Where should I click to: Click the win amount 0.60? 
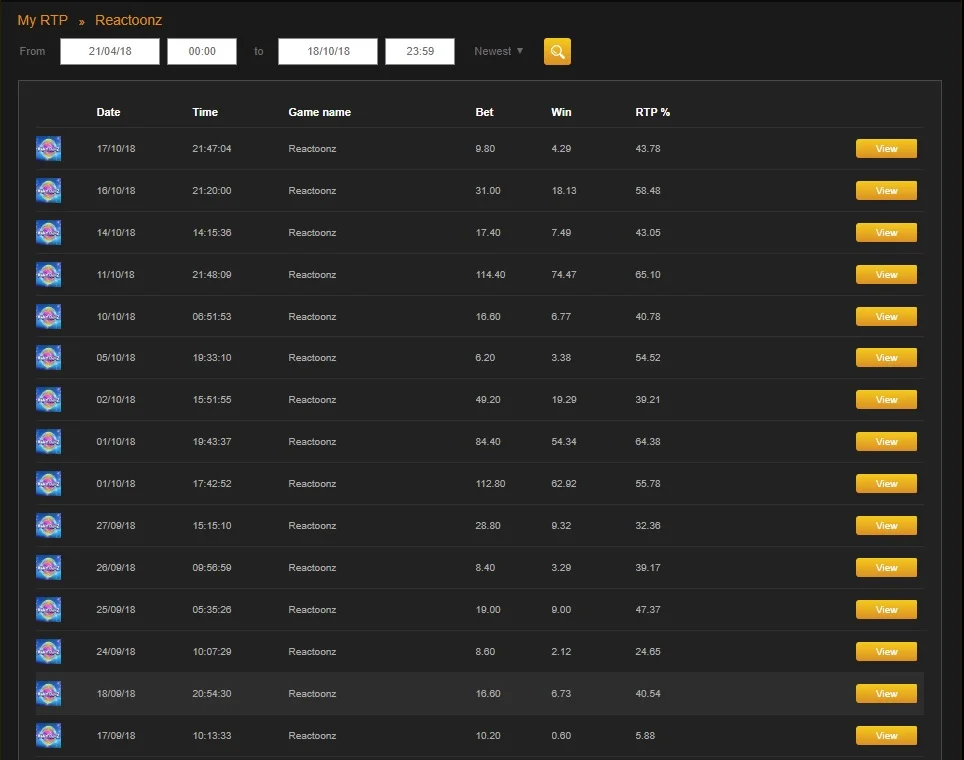click(561, 735)
